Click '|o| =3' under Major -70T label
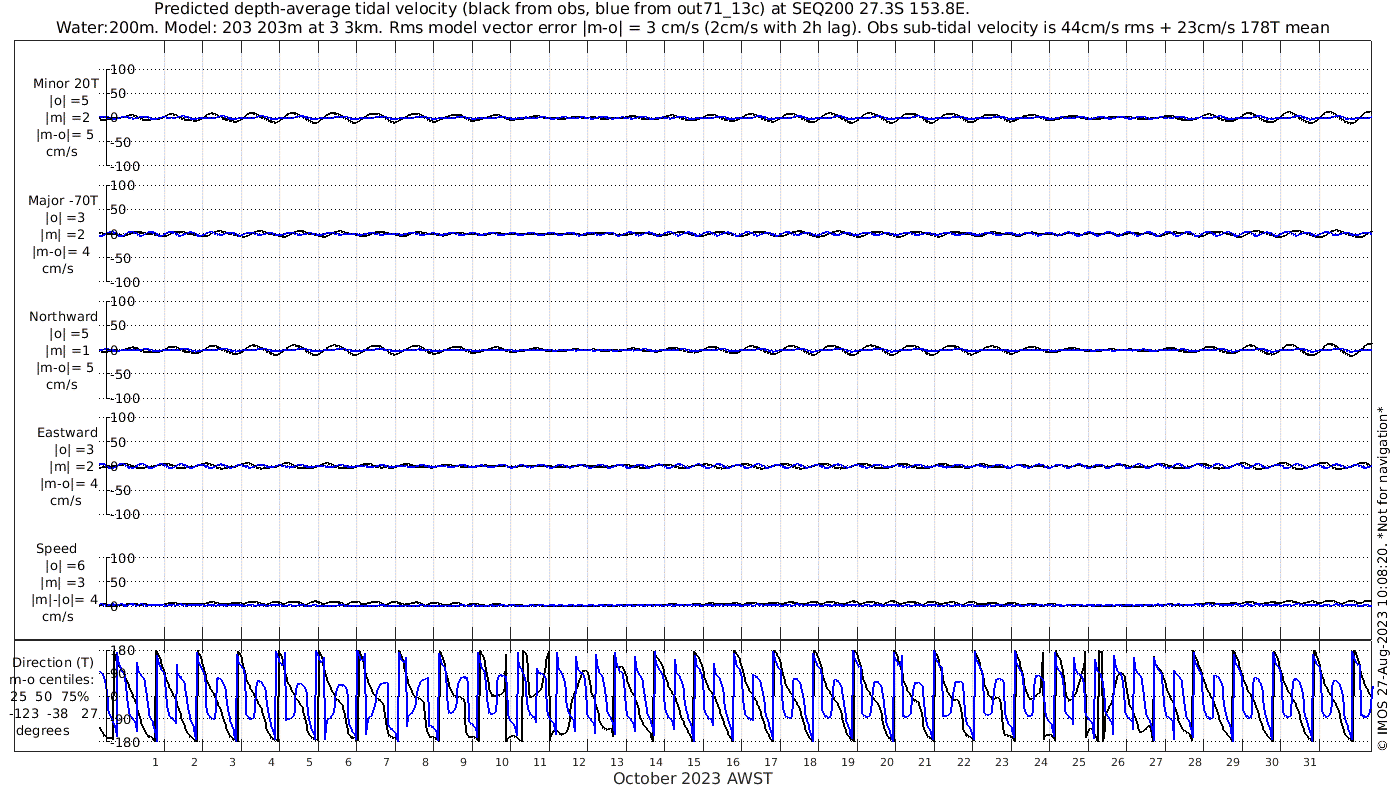The image size is (1400, 800). point(66,217)
